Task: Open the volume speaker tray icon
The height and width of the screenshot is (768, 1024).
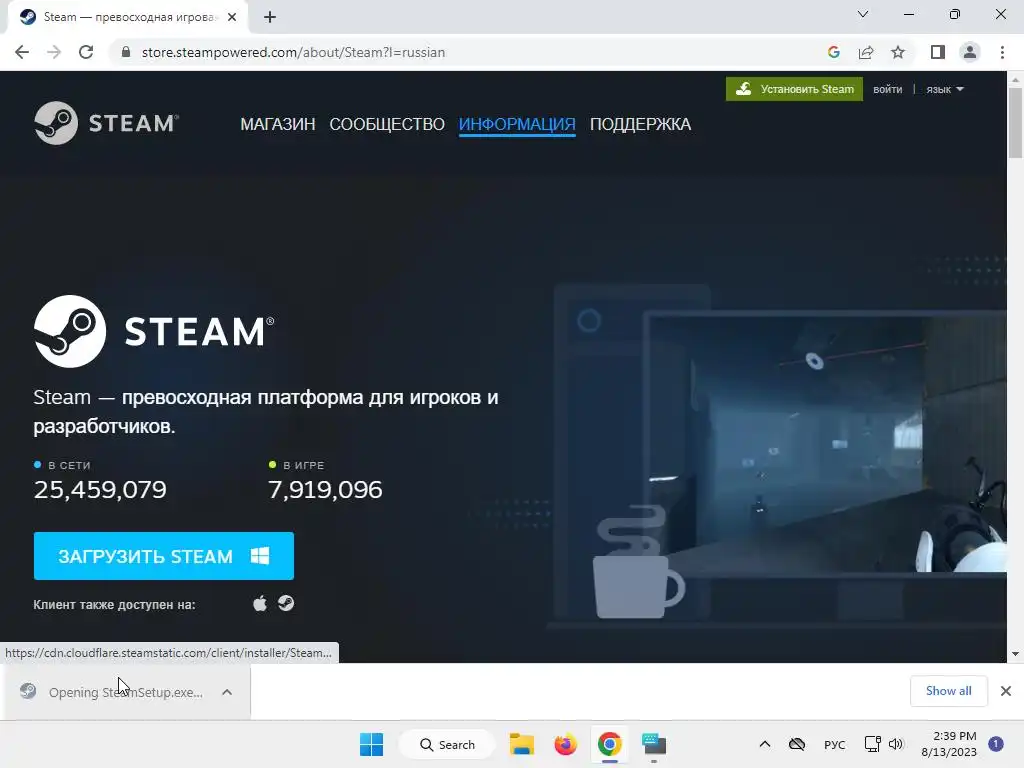Action: click(x=896, y=744)
